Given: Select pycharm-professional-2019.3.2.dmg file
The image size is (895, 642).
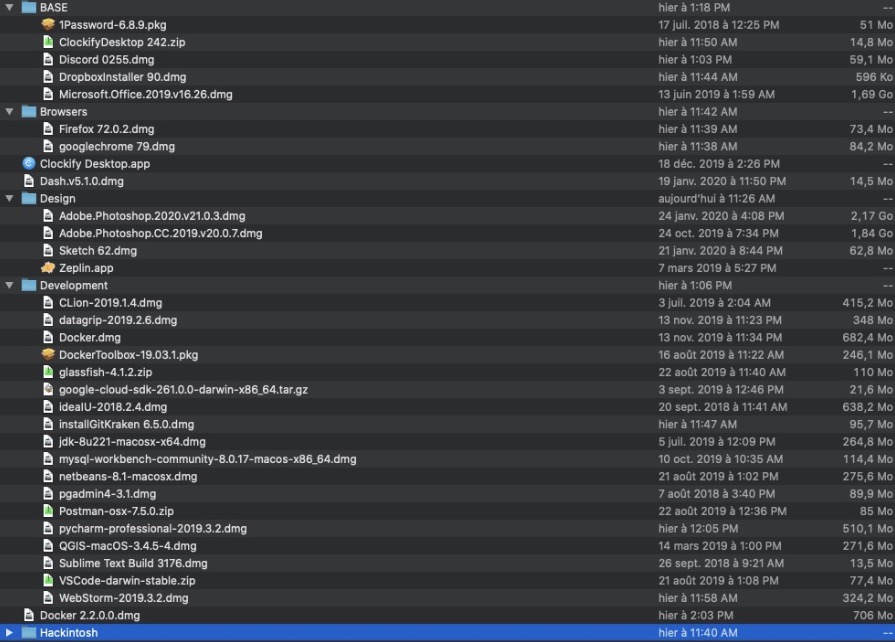Looking at the screenshot, I should [152, 528].
